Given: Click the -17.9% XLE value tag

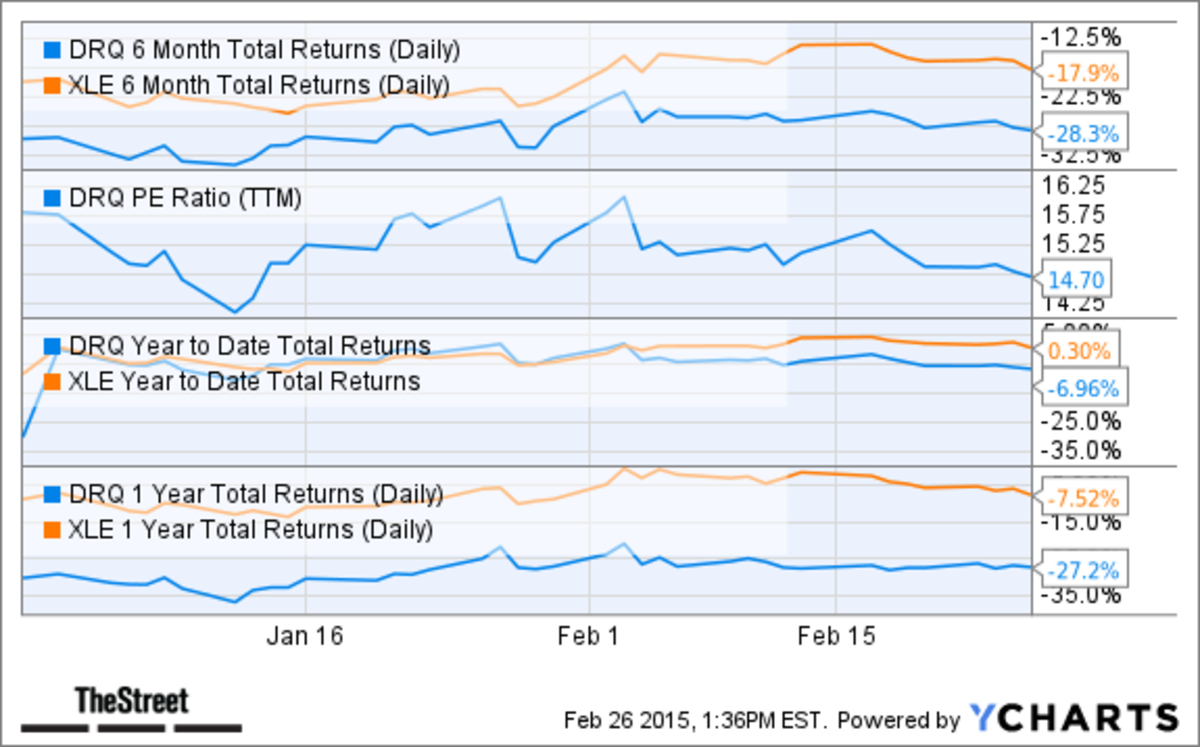Looking at the screenshot, I should click(1082, 72).
